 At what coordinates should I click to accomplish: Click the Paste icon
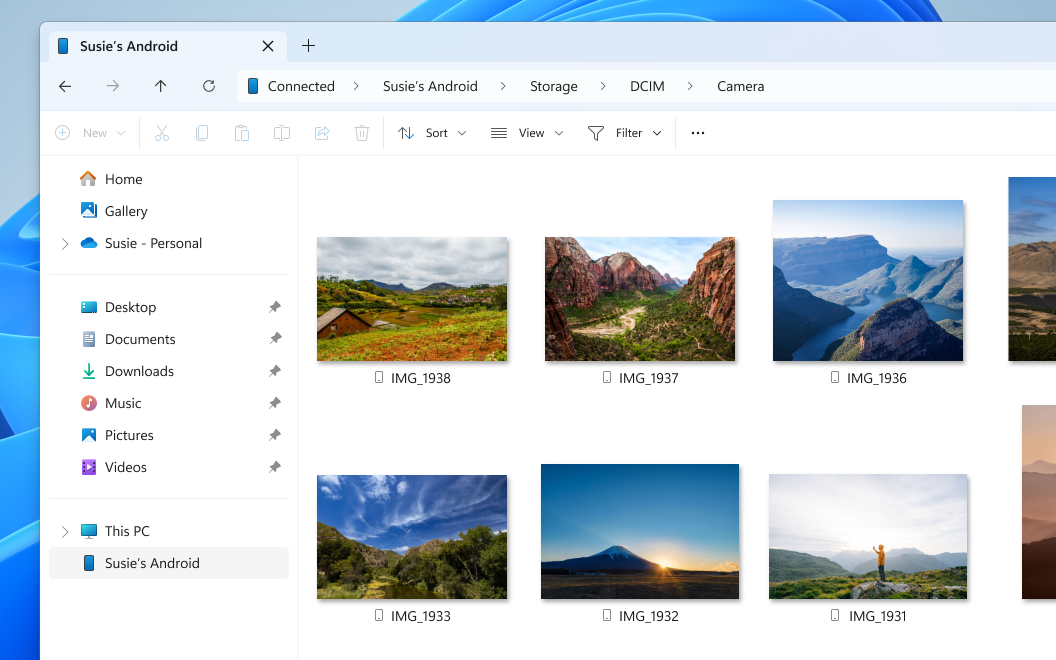242,132
